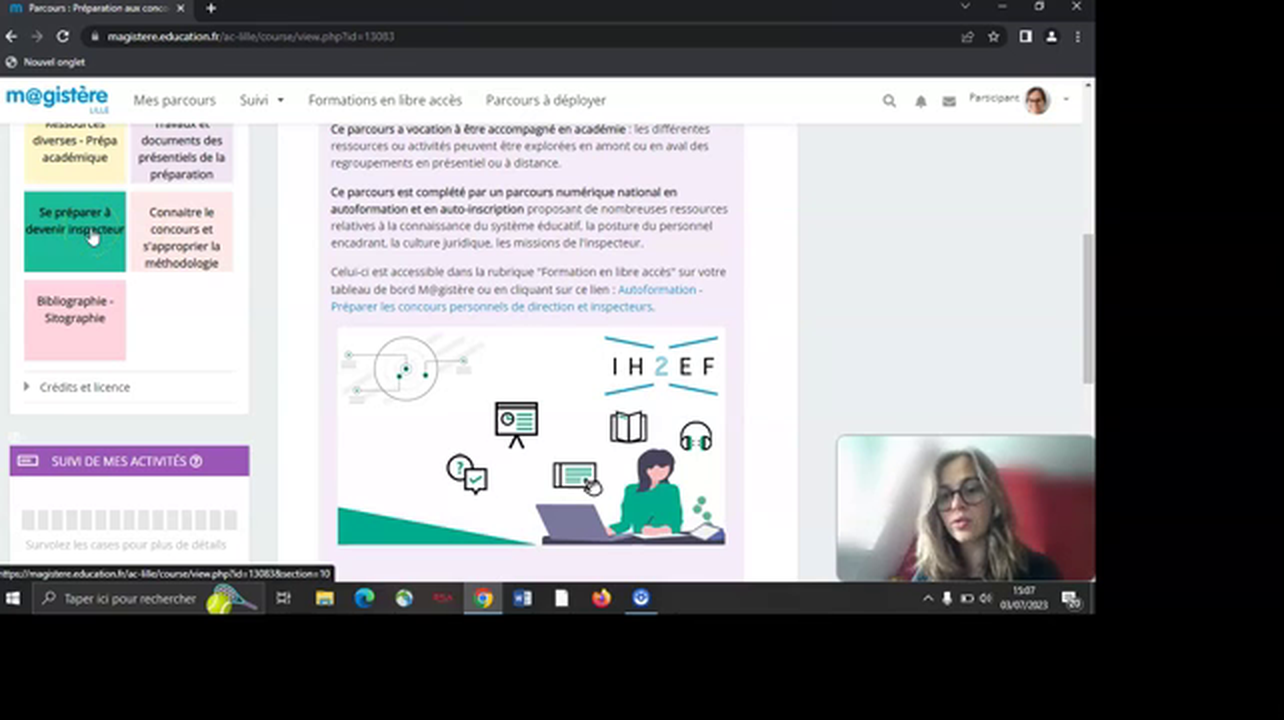Select the 'Bibliographie - Sitographie' tile
1284x720 pixels.
(x=74, y=309)
